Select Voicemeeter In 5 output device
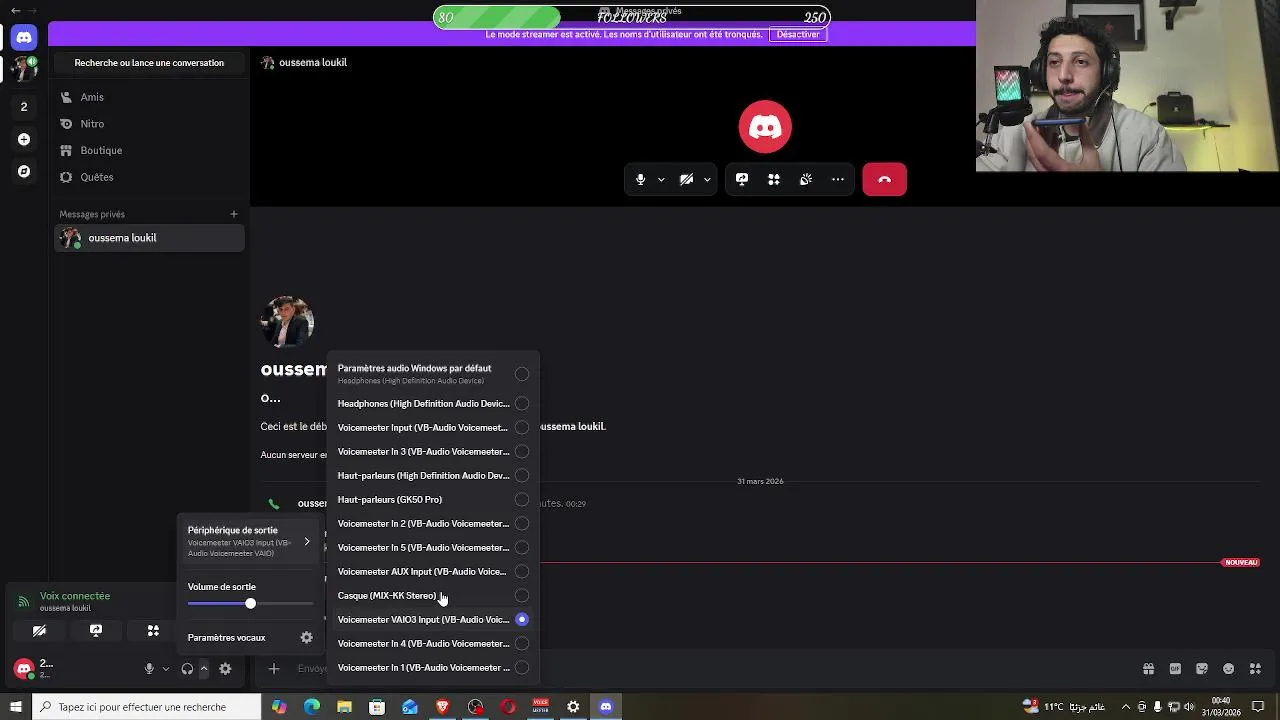 (x=433, y=548)
